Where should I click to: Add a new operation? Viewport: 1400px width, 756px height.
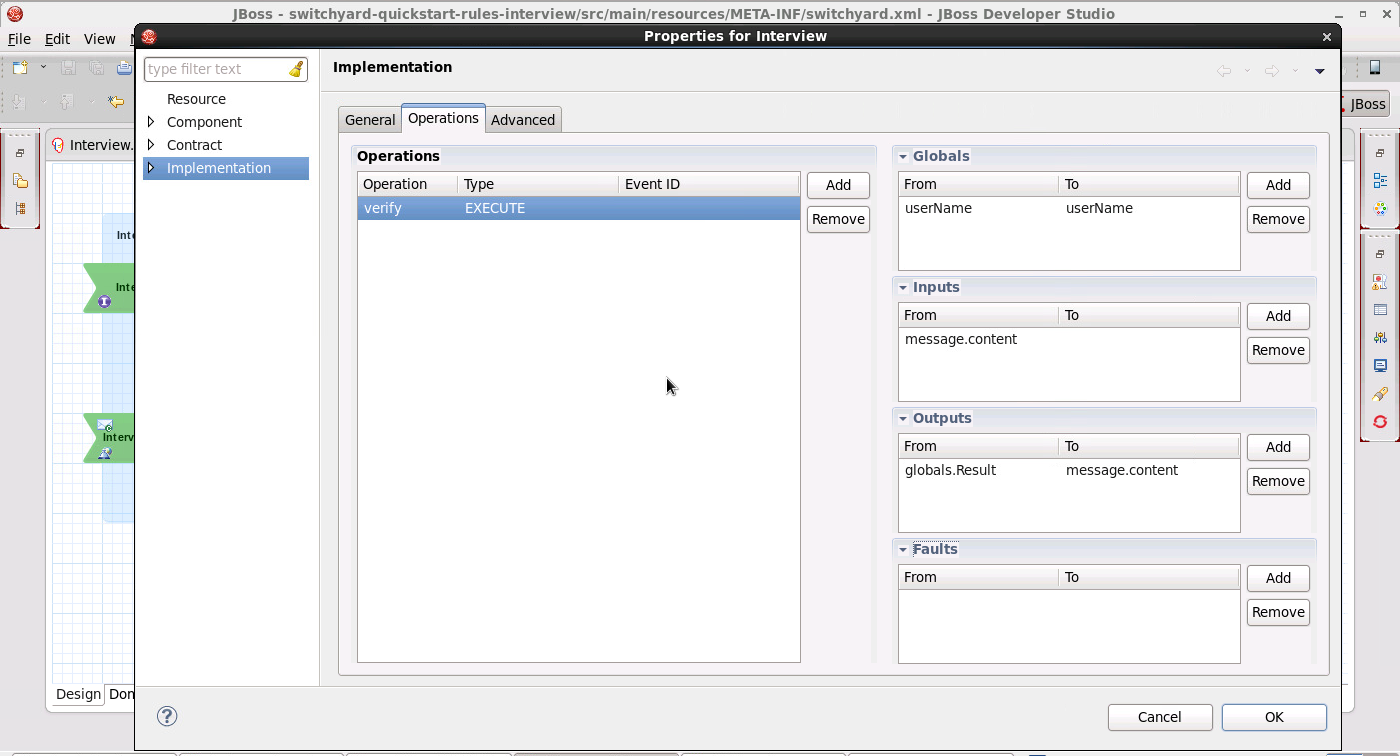[x=838, y=185]
